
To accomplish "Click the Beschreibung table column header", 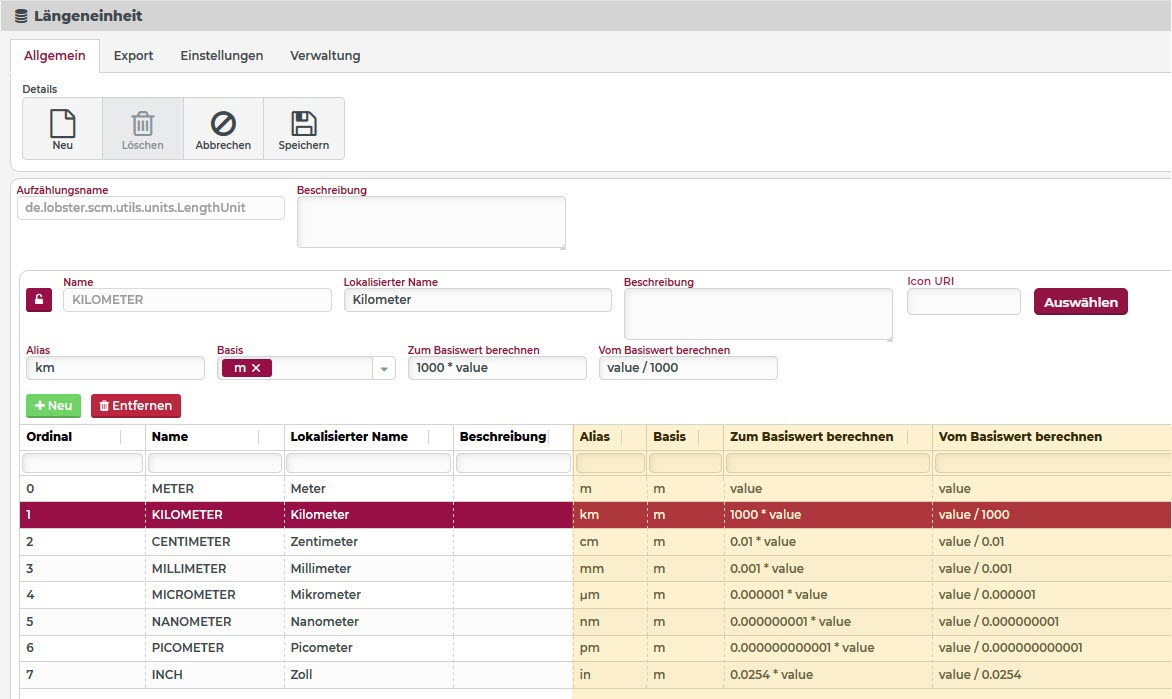I will [503, 437].
